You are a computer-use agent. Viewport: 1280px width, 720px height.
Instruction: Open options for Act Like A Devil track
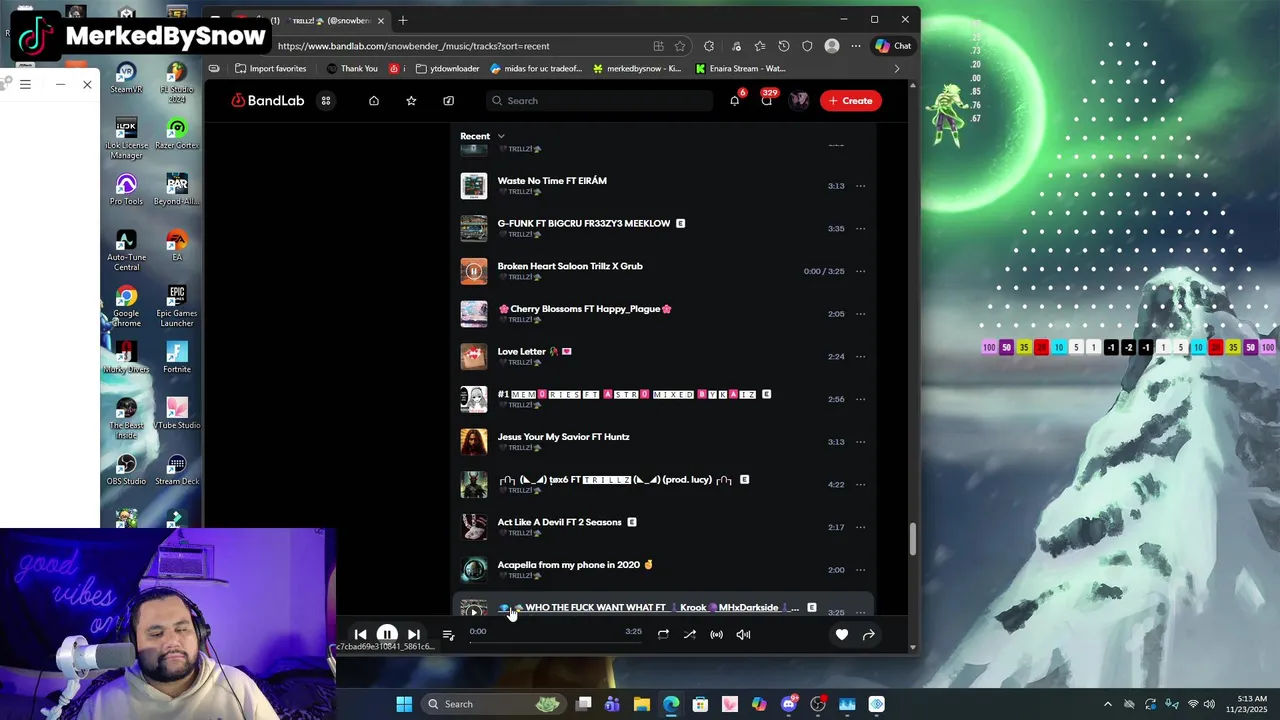(x=860, y=527)
